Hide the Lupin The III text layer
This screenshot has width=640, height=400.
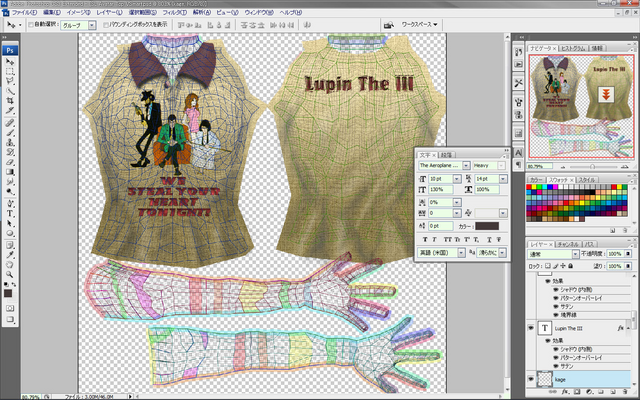coord(531,328)
